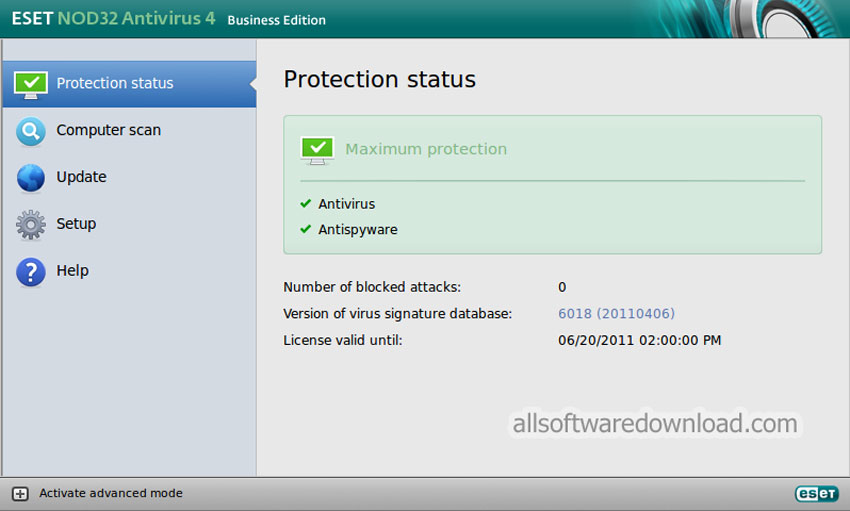Click the Help question mark icon
850x511 pixels.
point(30,271)
